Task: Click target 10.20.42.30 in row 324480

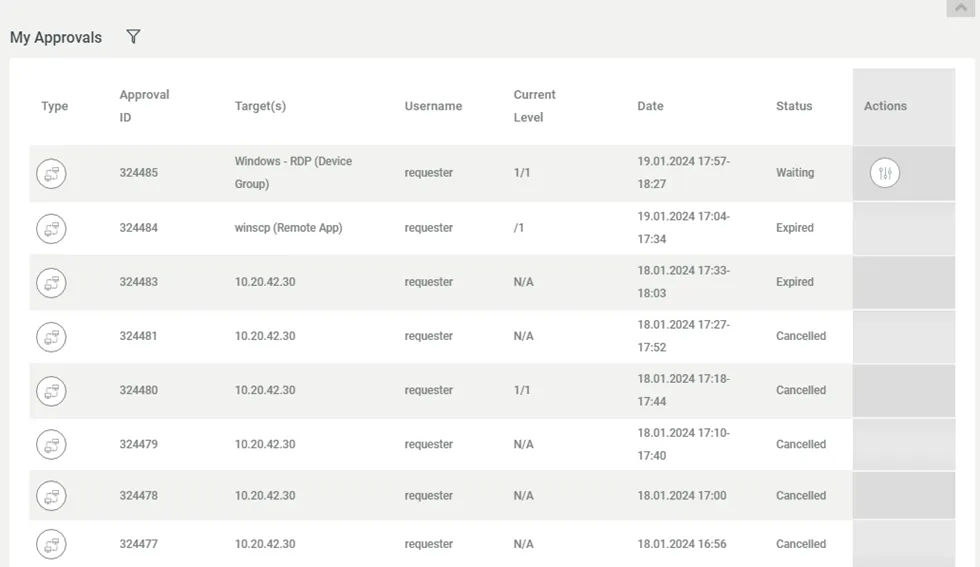Action: click(265, 390)
